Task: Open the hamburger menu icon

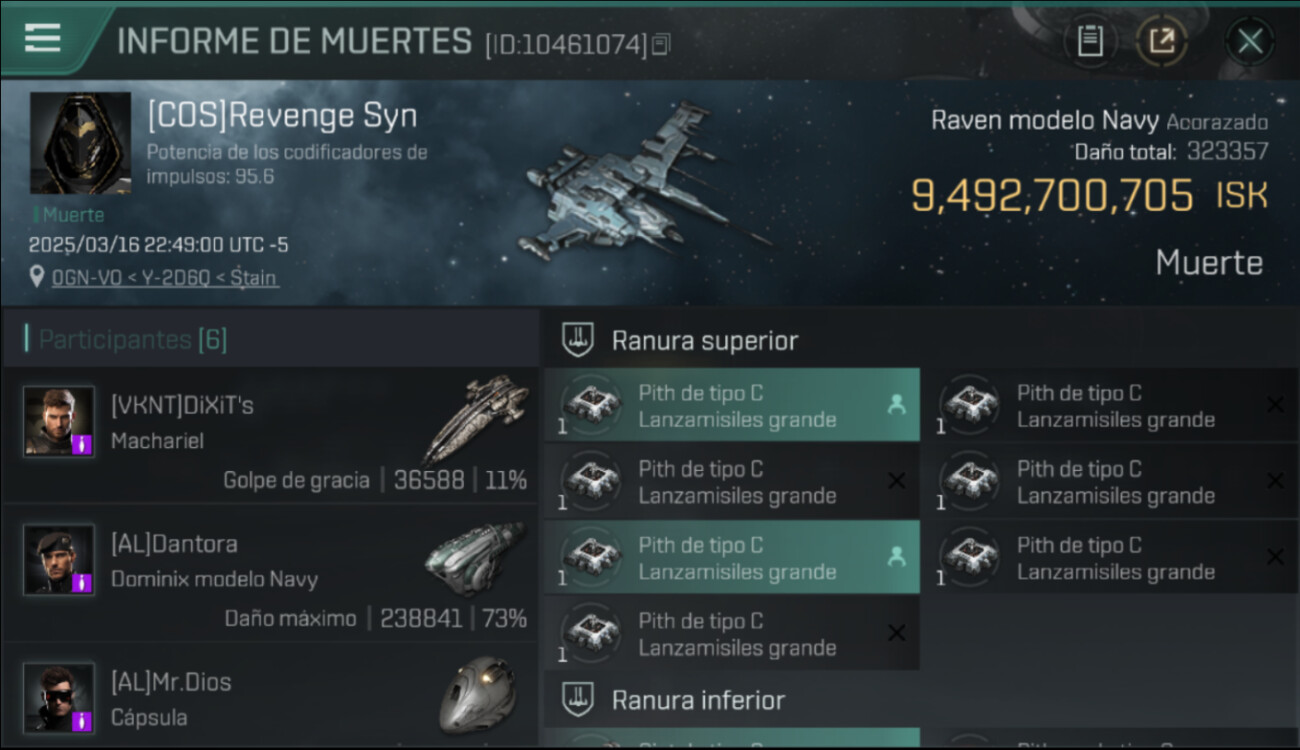Action: pos(42,38)
